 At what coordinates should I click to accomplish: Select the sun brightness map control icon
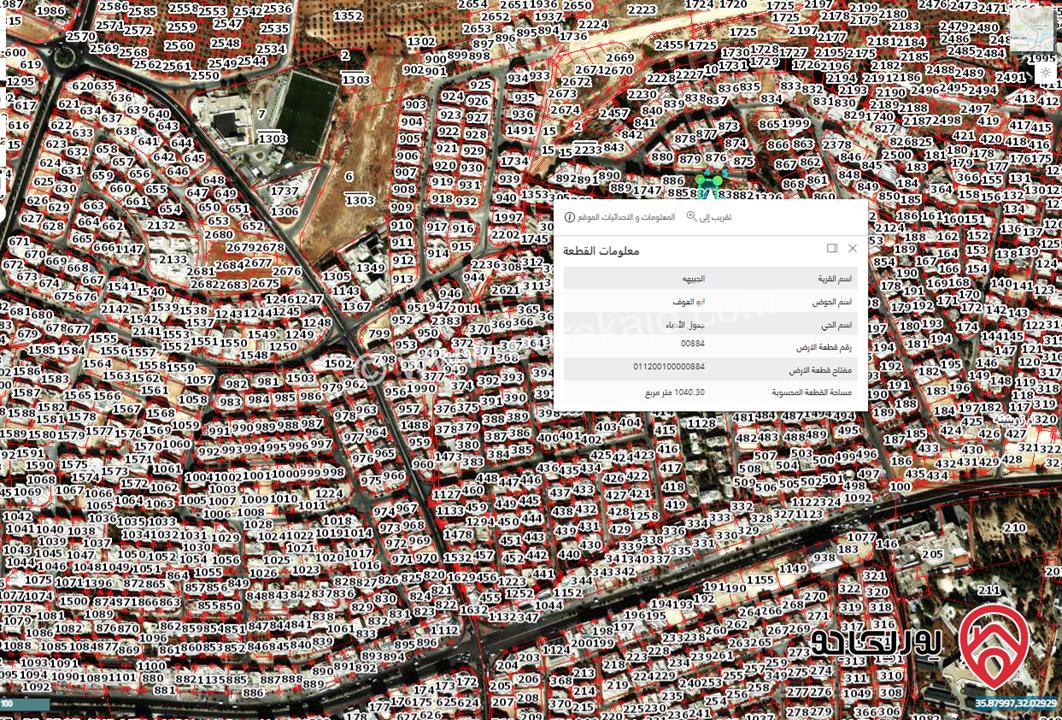1045,73
